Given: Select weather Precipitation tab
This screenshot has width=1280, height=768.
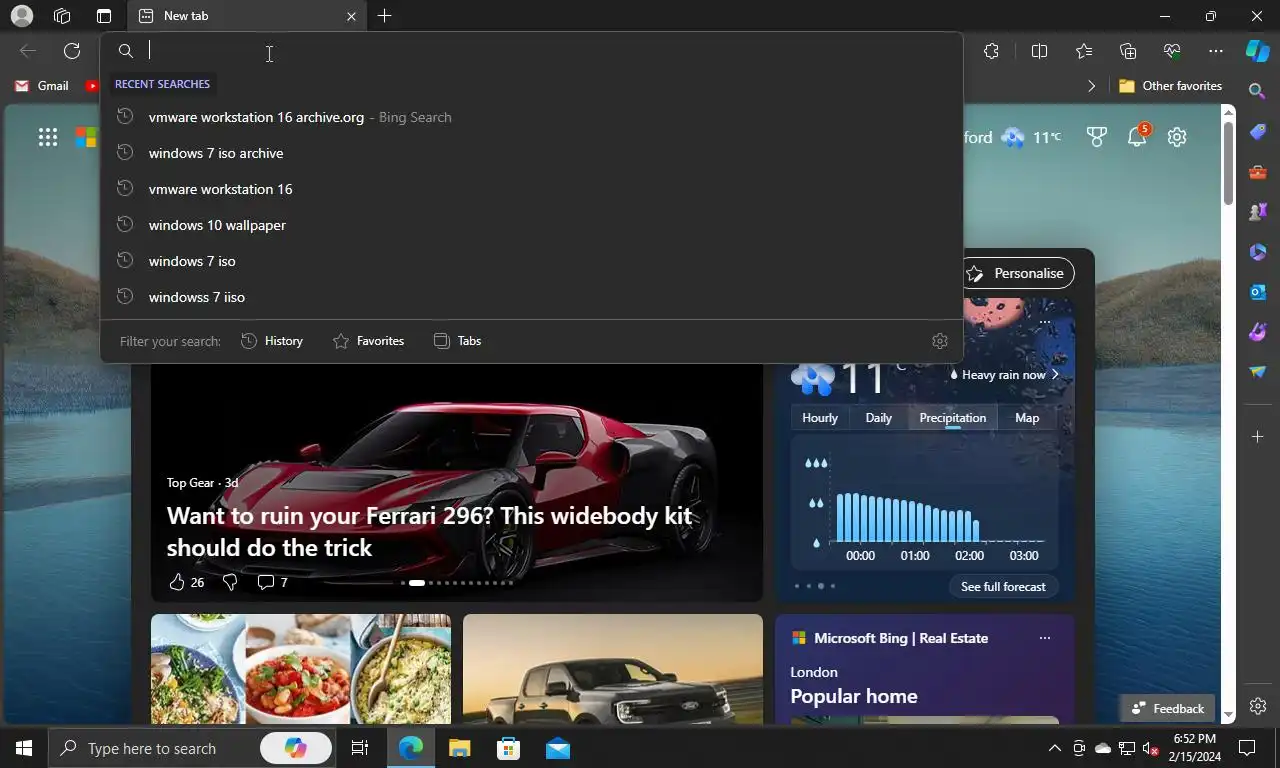Looking at the screenshot, I should click(x=952, y=418).
